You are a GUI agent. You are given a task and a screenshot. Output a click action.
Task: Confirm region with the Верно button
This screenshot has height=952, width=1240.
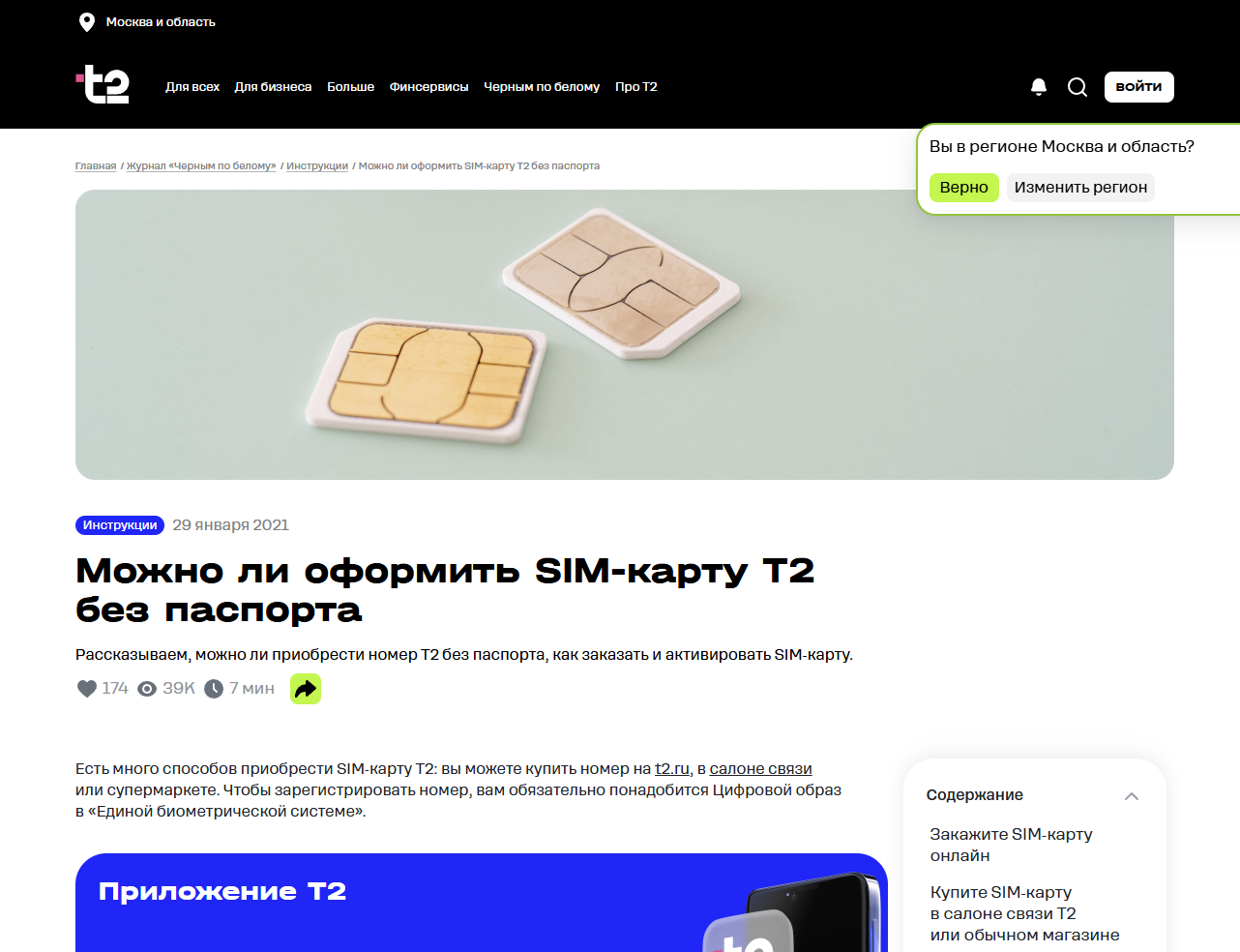pos(964,188)
